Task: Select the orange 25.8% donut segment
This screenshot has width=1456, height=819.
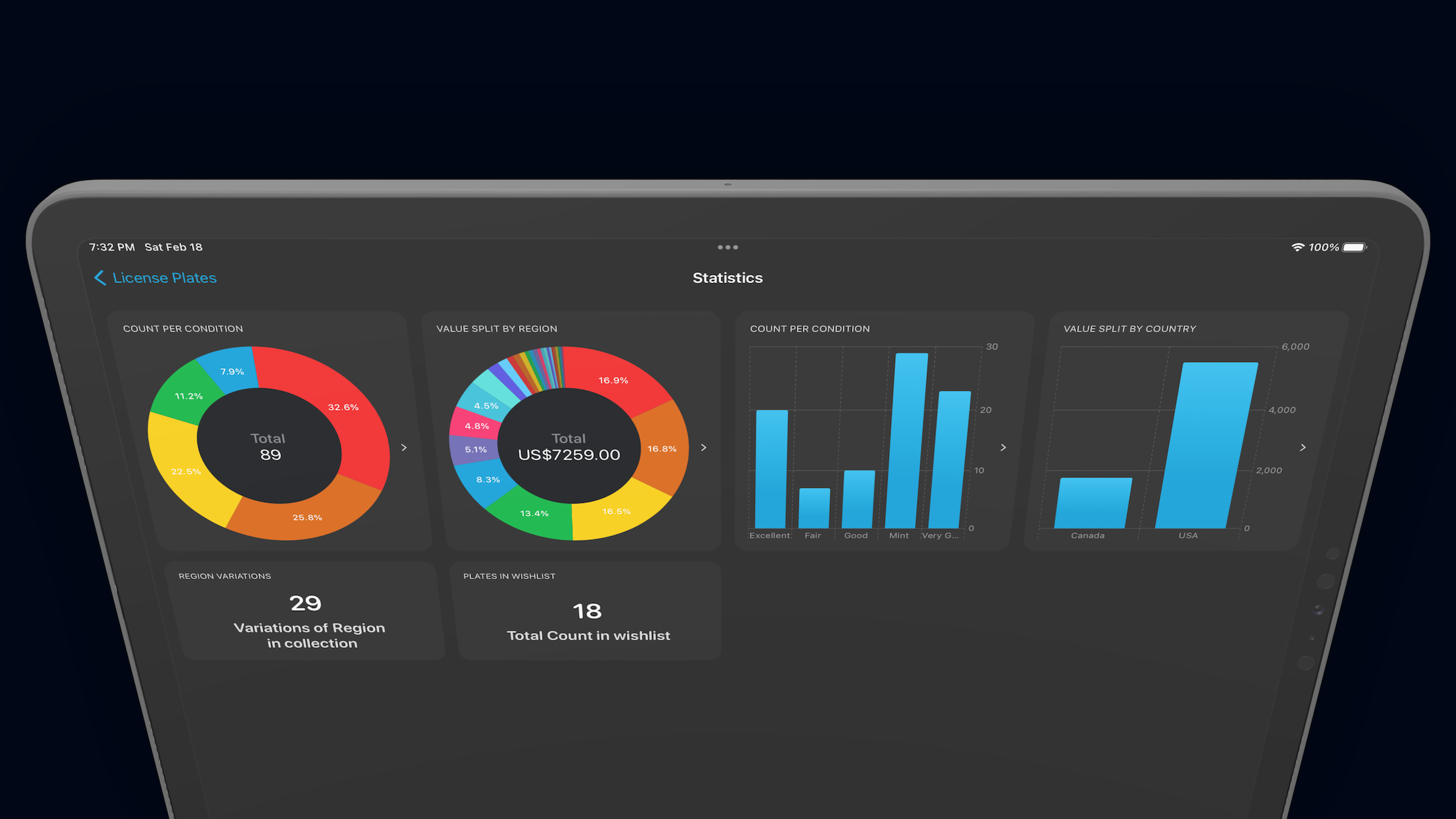Action: tap(307, 517)
